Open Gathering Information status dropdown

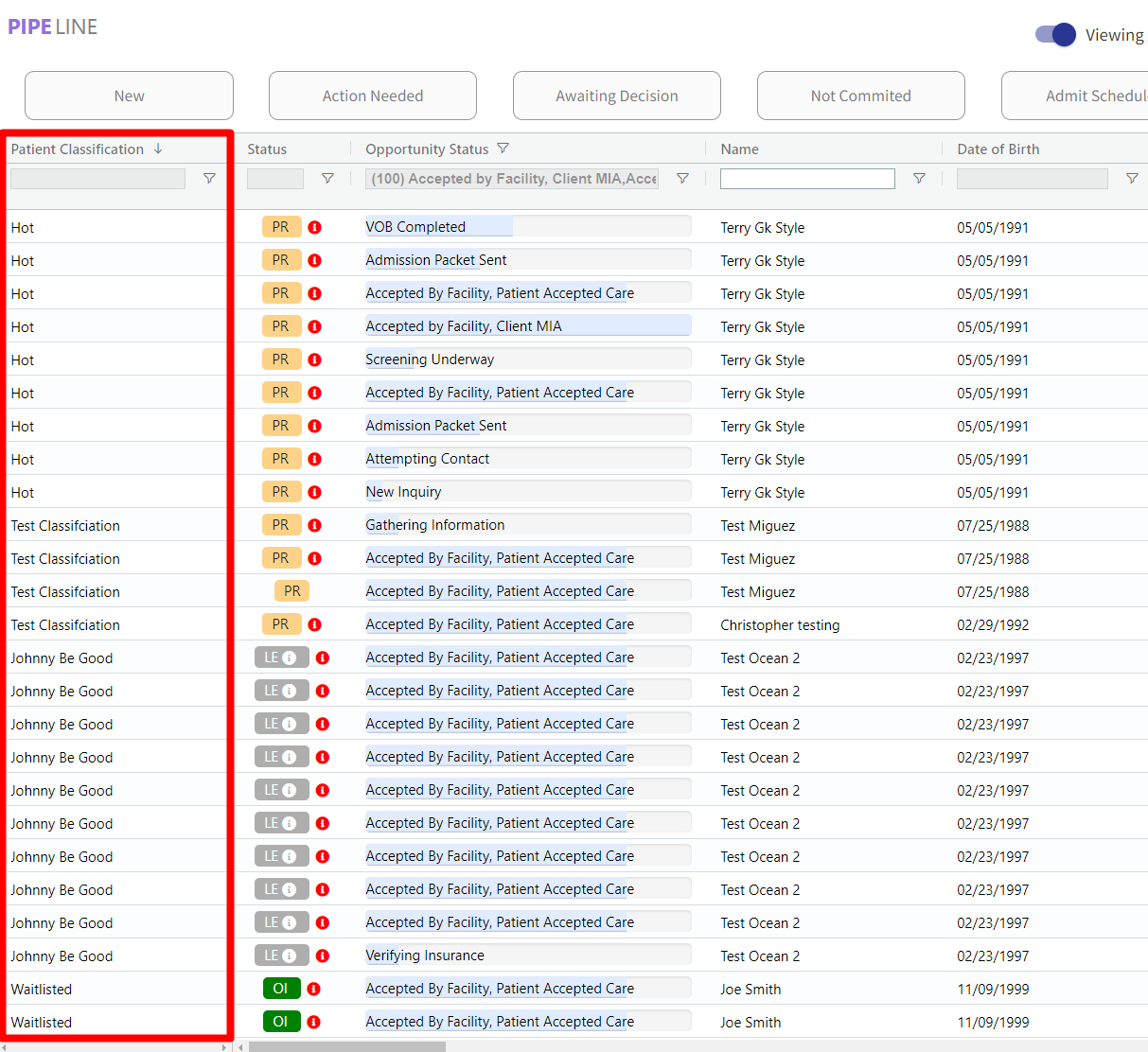(528, 524)
